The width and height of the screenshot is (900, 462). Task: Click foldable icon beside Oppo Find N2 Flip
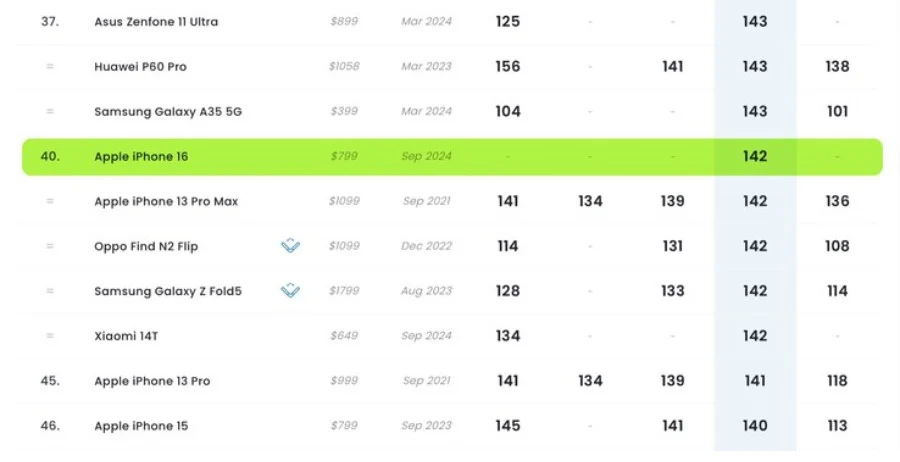[x=290, y=246]
